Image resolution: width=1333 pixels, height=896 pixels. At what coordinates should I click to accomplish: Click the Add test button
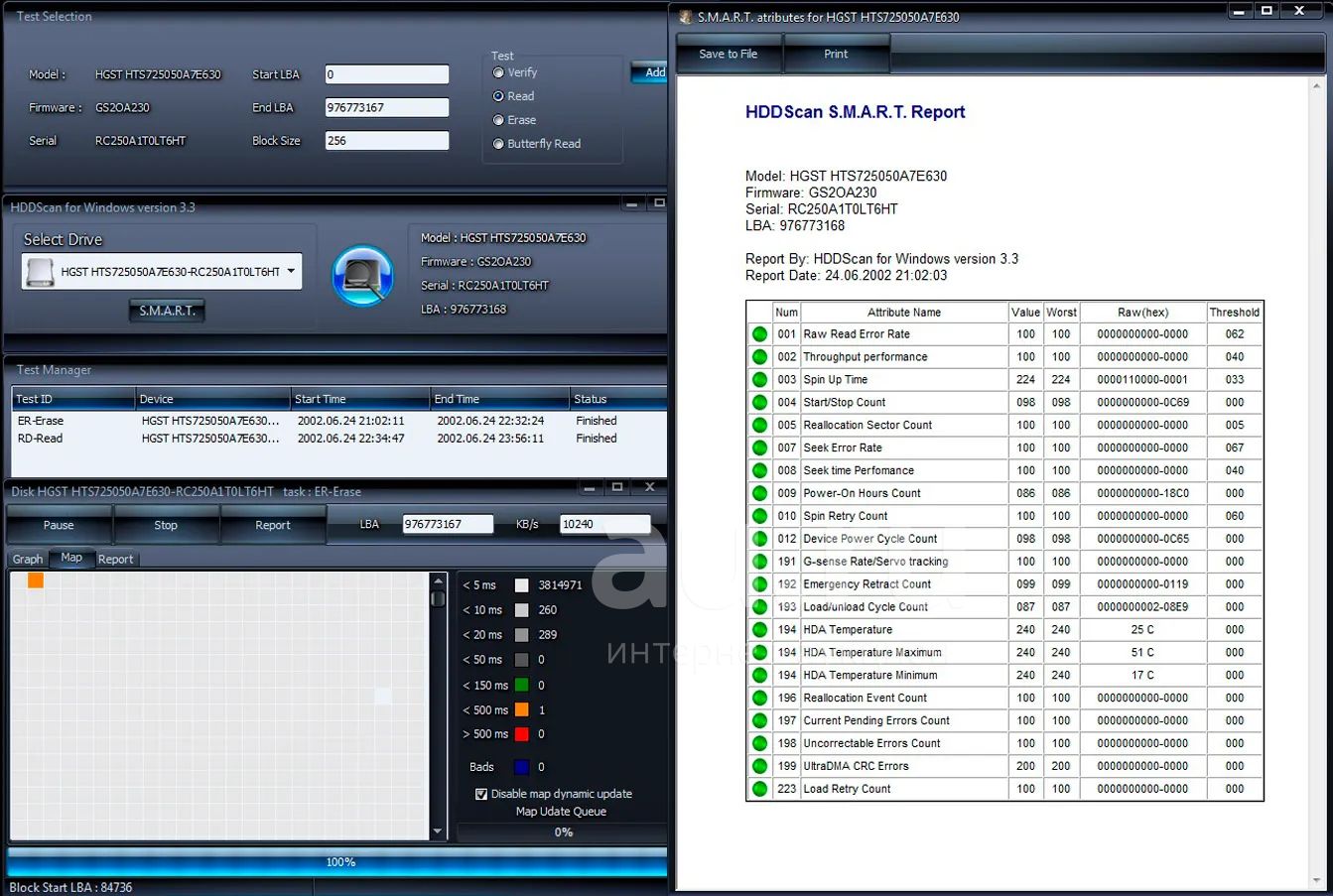tap(649, 72)
